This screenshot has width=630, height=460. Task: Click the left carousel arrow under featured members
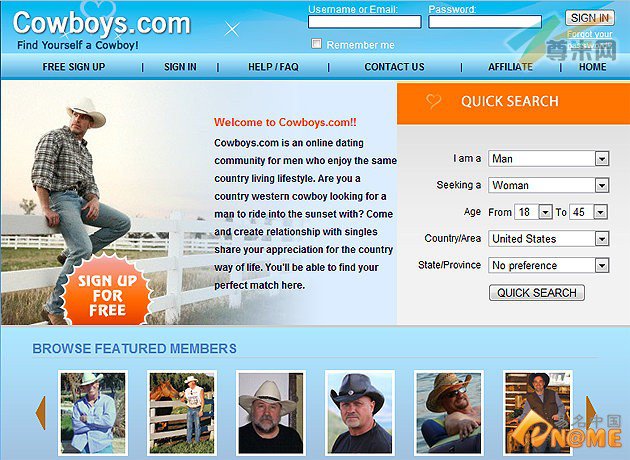[41, 413]
